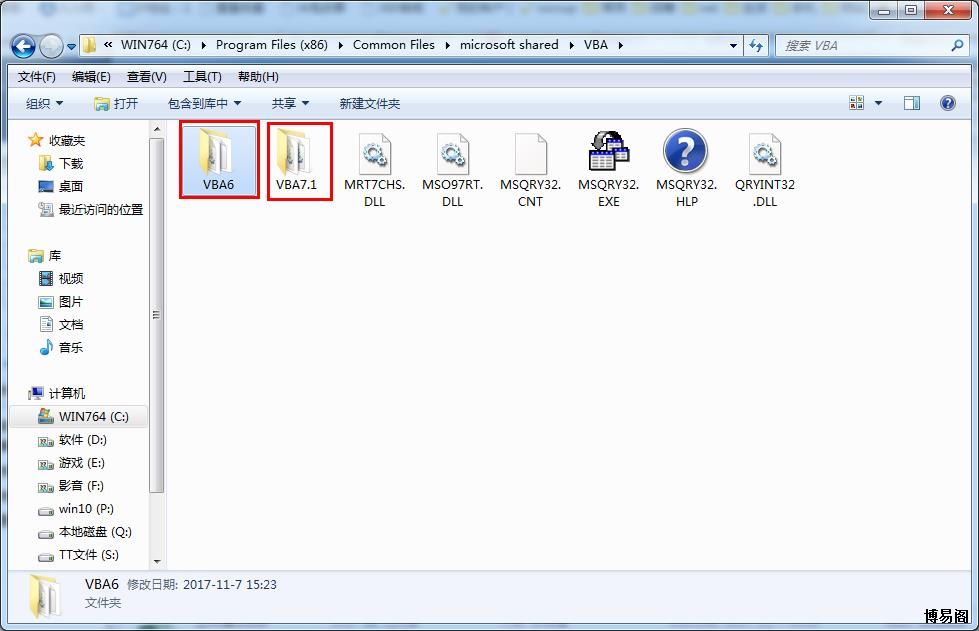979x631 pixels.
Task: Select WIN764 (C:) drive in the sidebar
Action: click(x=93, y=416)
